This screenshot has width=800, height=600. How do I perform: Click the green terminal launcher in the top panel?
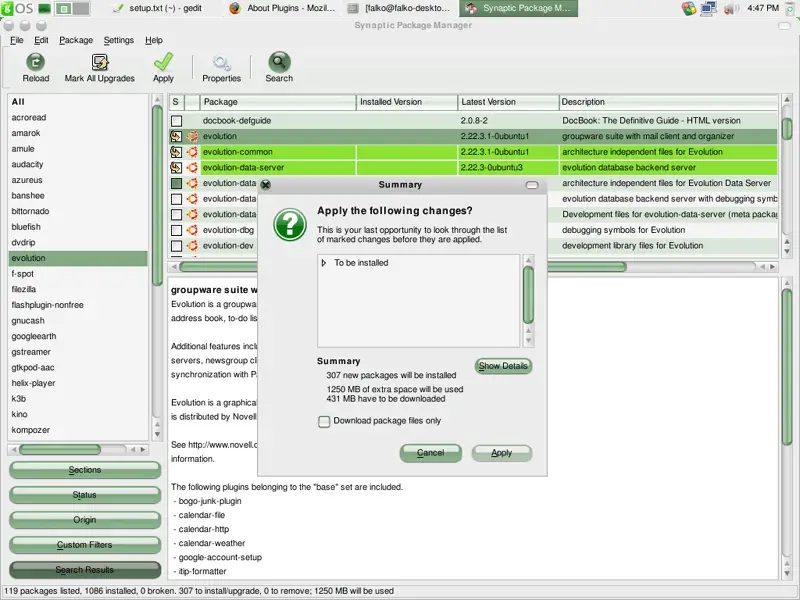tap(44, 8)
